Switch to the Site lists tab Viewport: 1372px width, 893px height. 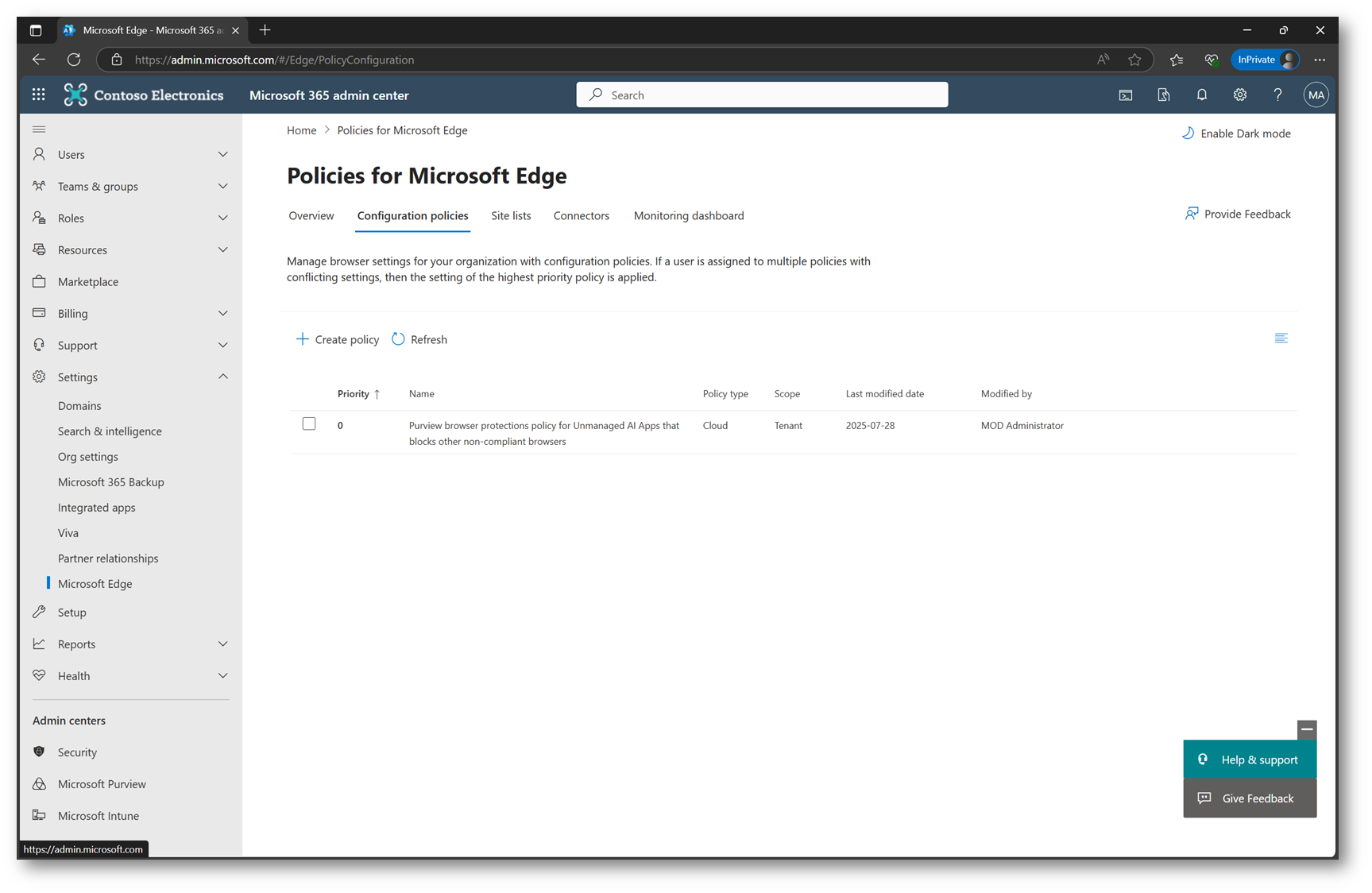tap(511, 215)
